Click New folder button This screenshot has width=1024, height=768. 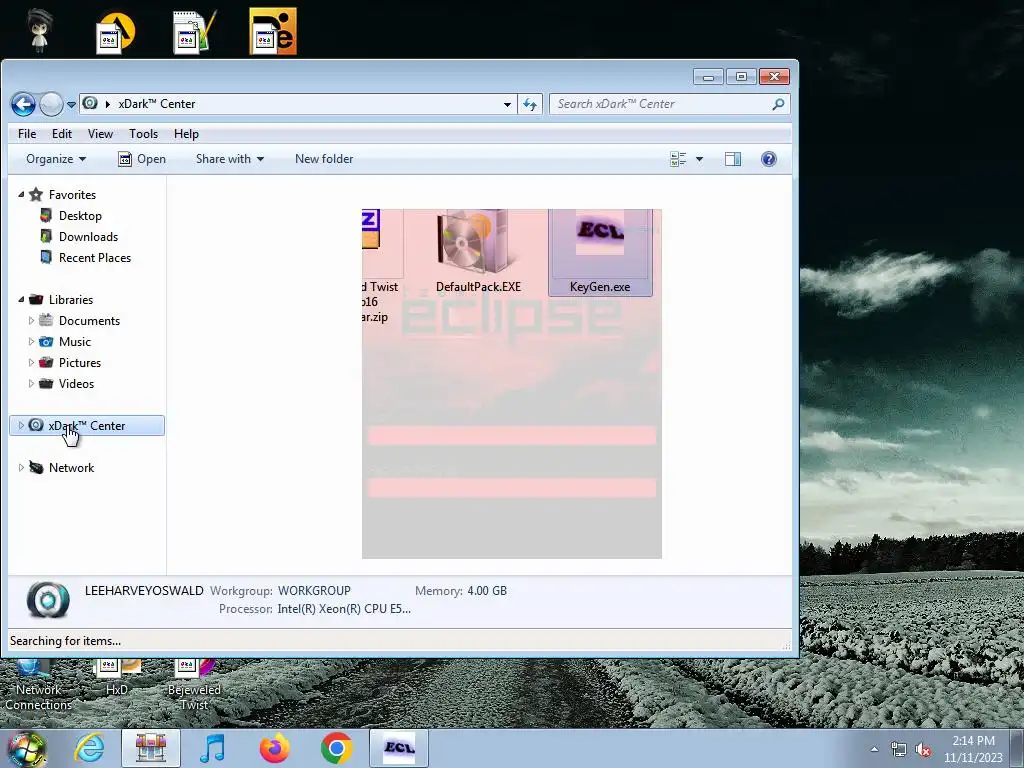coord(324,159)
